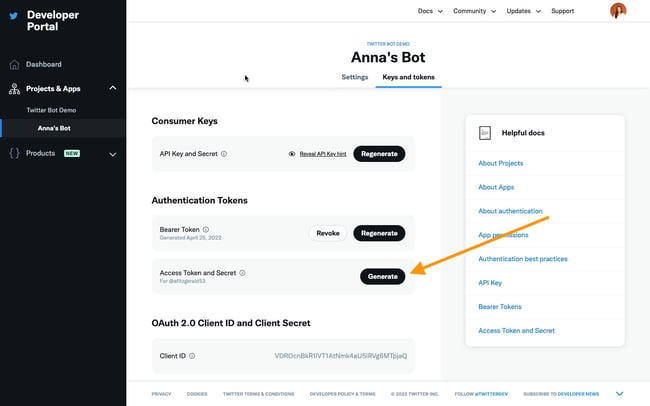Click info icon beside API Key and Secret
This screenshot has width=650, height=406.
[224, 154]
